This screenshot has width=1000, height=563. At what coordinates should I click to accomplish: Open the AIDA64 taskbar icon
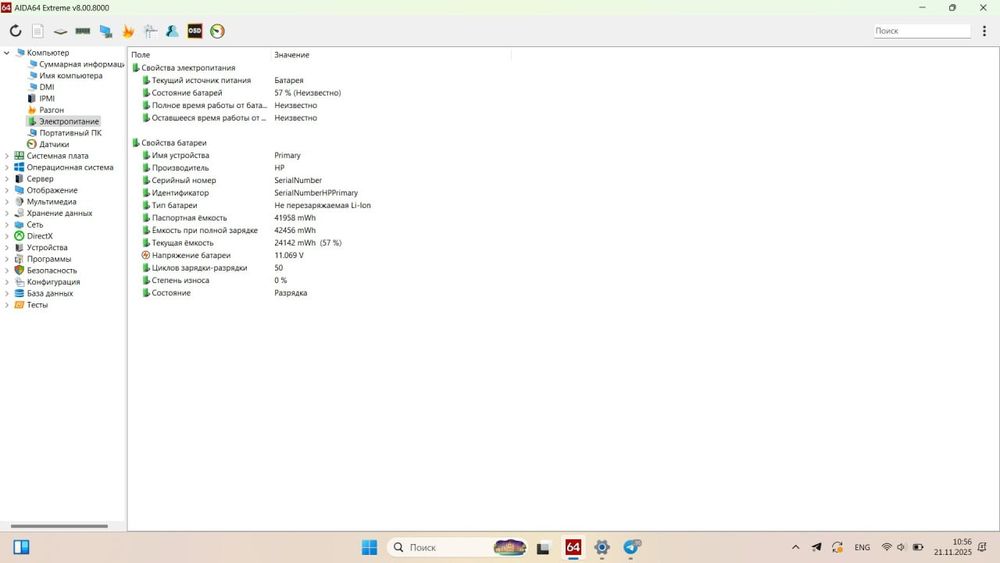tap(573, 547)
